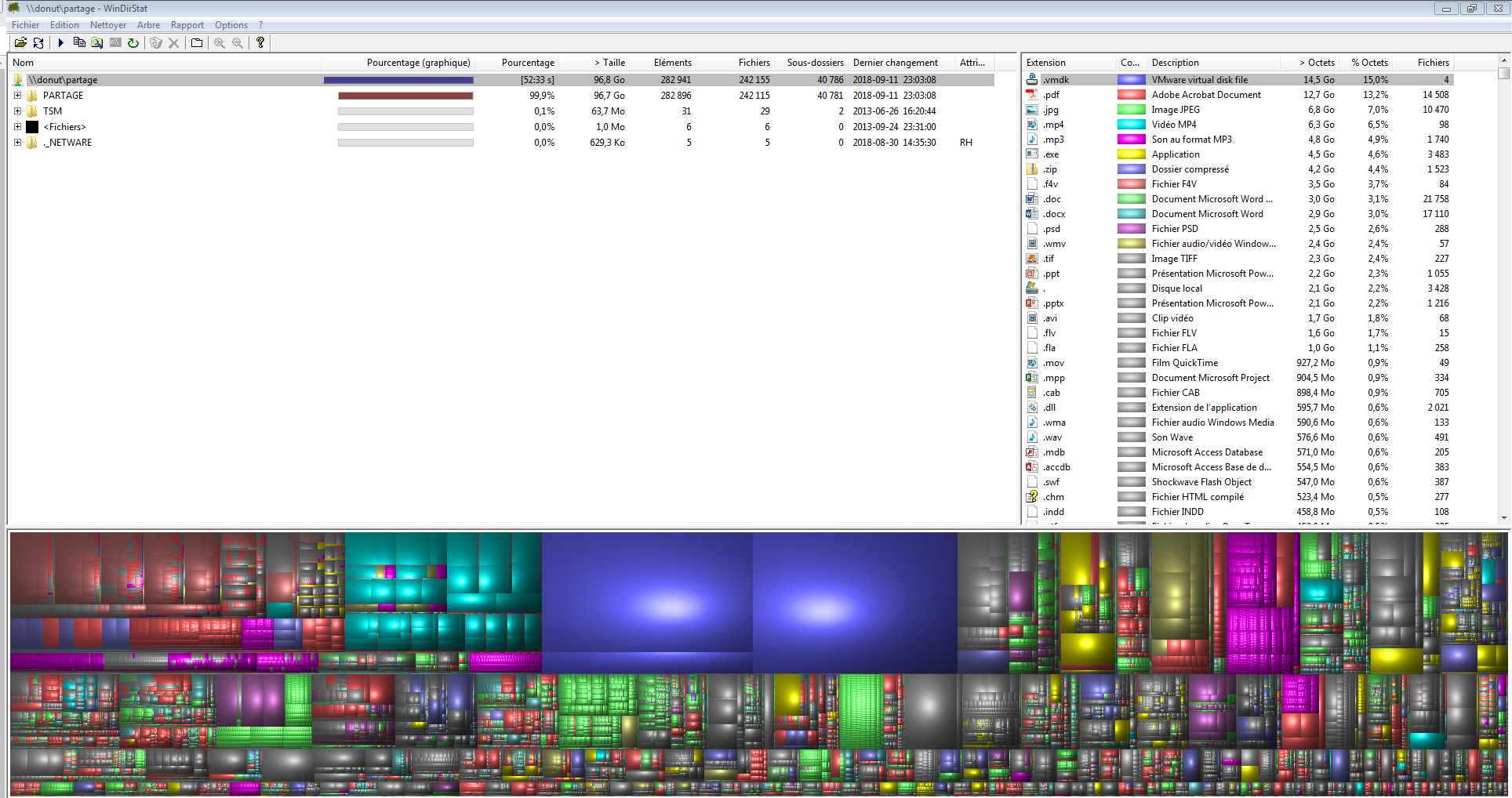Click the Copy Path toolbar icon
The height and width of the screenshot is (798, 1512).
pos(79,43)
